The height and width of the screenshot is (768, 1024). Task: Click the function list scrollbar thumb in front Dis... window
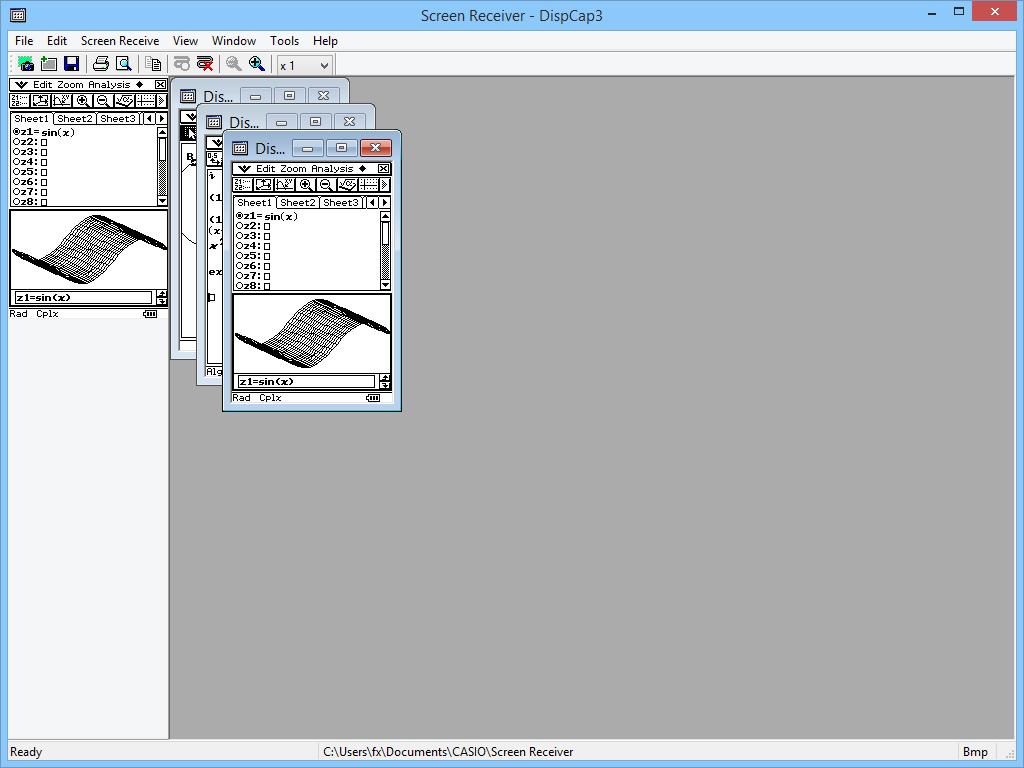[x=385, y=232]
